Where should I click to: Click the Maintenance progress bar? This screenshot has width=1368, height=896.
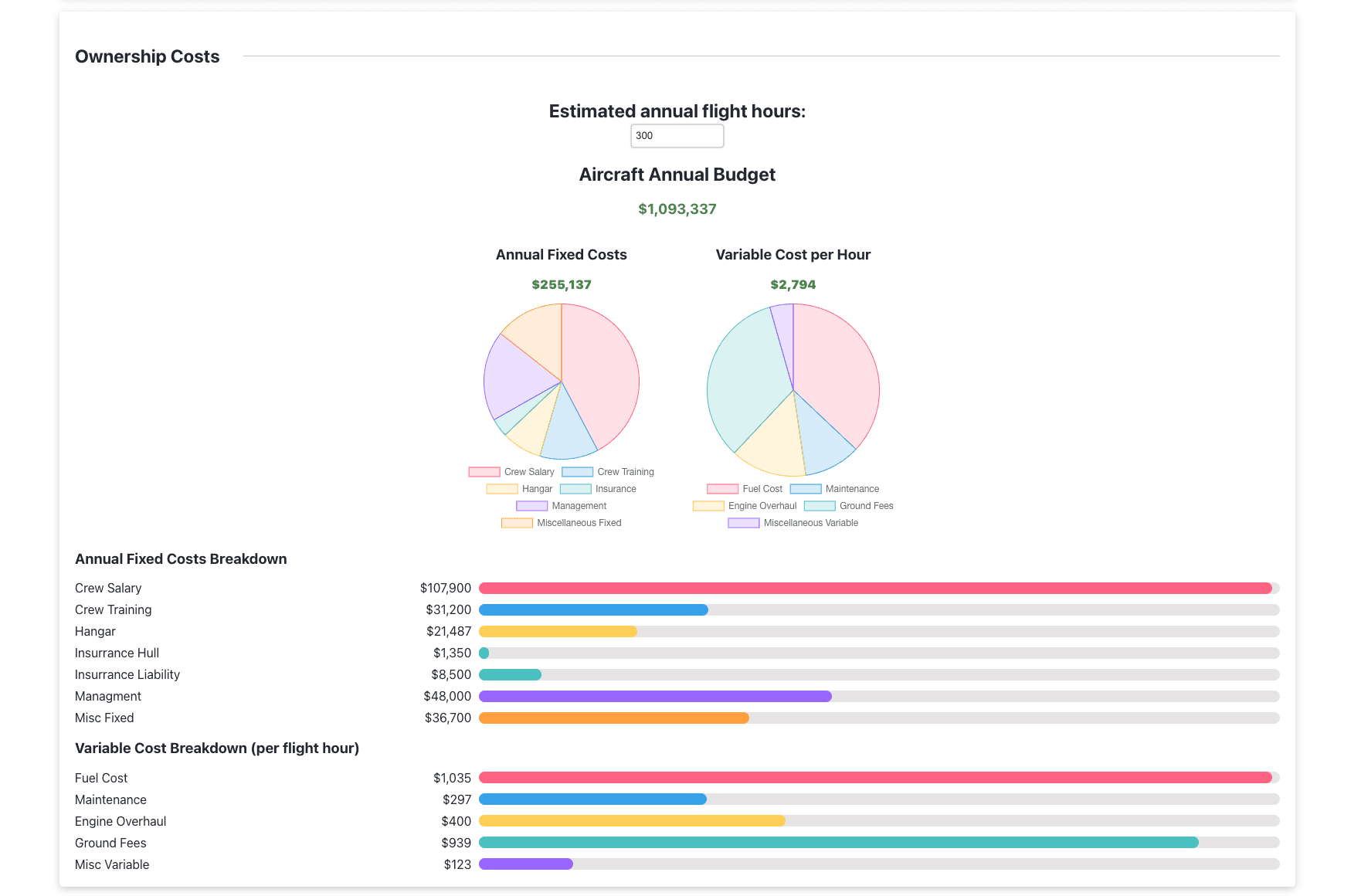tap(879, 799)
